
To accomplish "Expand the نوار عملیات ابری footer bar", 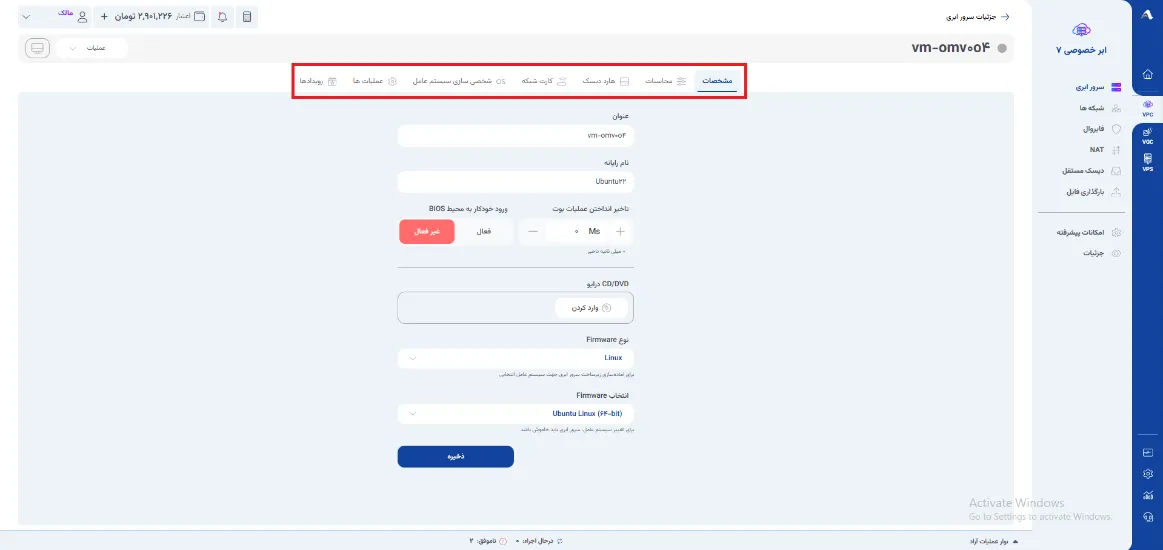I will pyautogui.click(x=993, y=541).
